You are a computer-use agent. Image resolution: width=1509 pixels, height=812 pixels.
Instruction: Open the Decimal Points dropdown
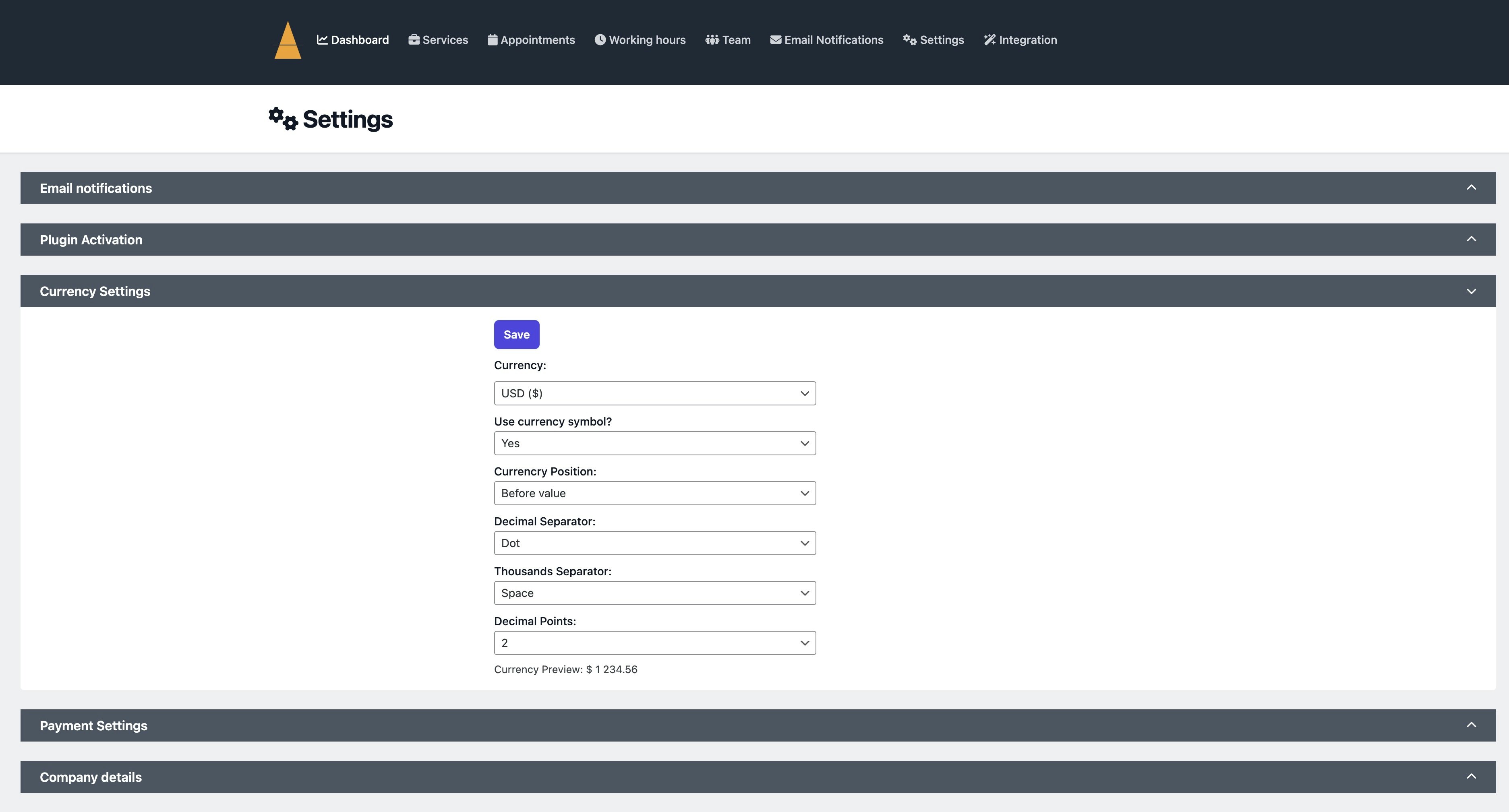coord(655,643)
